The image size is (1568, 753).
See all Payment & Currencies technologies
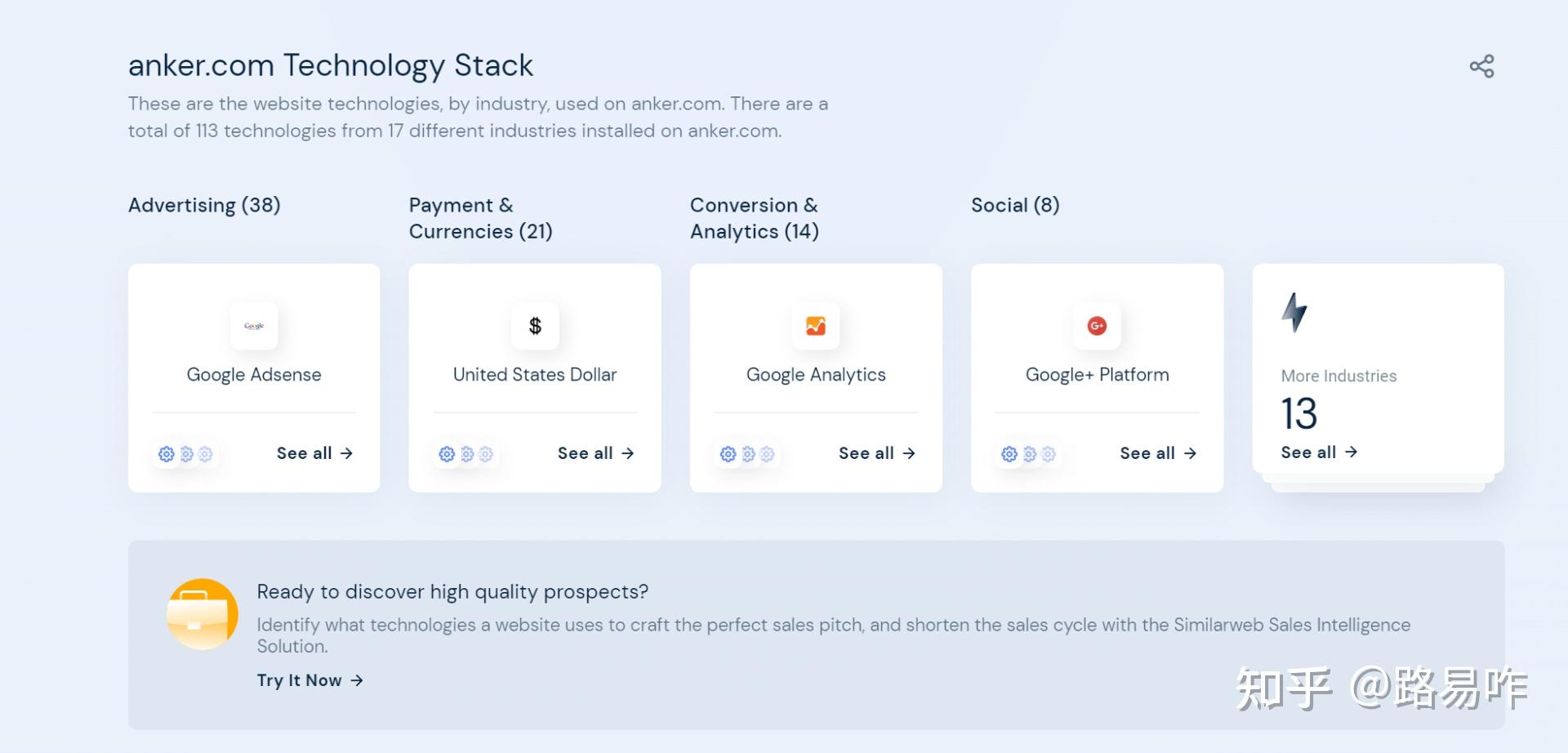(x=595, y=453)
